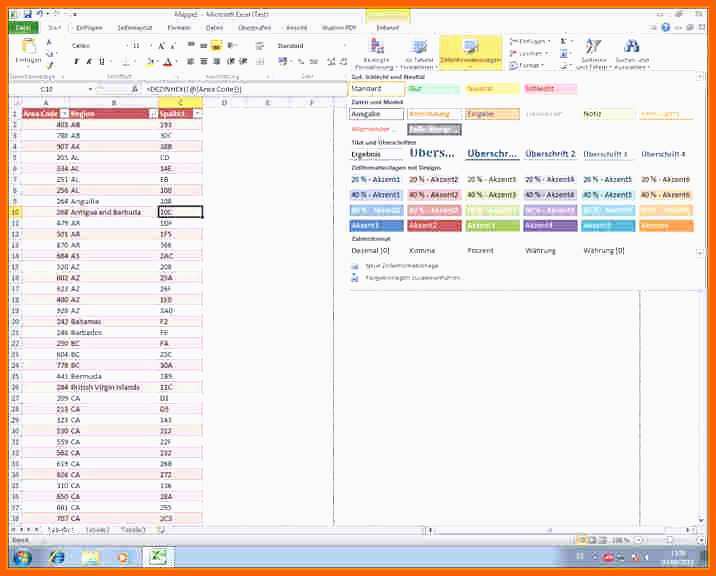The width and height of the screenshot is (716, 576).
Task: Apply the Standard cell style
Action: click(377, 89)
